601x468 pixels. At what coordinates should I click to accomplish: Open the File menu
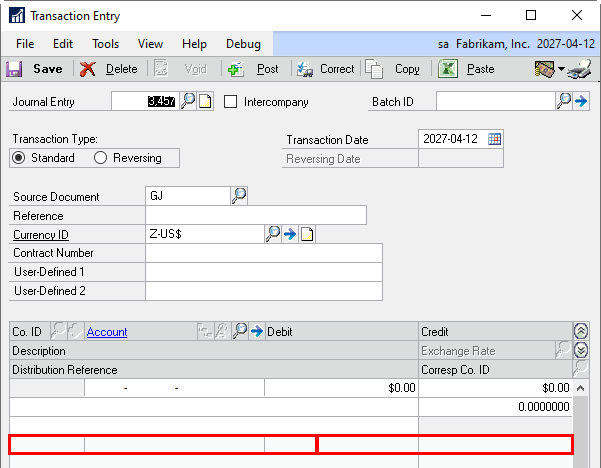click(25, 44)
